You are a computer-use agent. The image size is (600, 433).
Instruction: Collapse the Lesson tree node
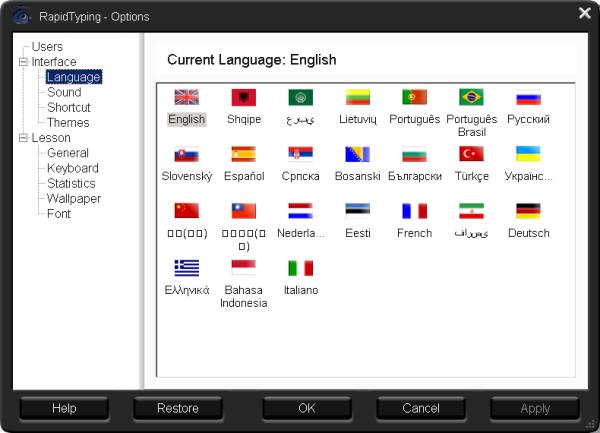click(23, 138)
